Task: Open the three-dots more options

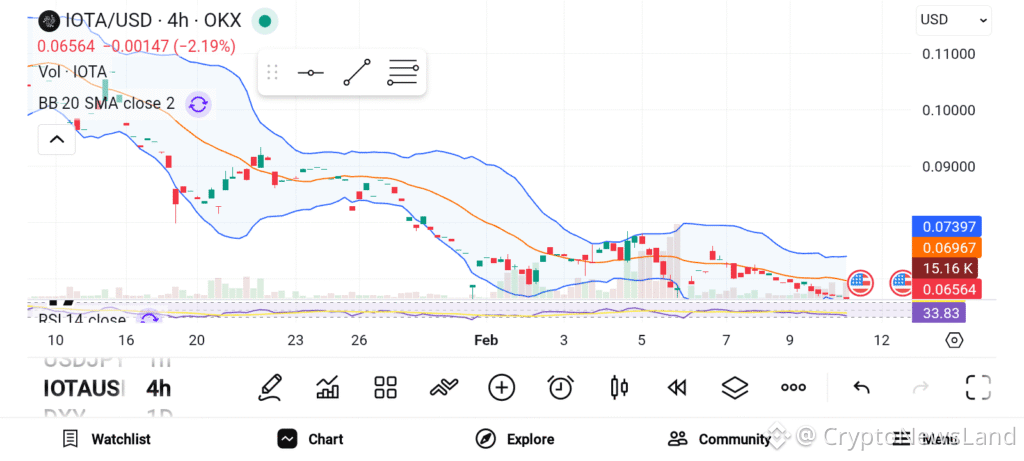Action: click(793, 387)
